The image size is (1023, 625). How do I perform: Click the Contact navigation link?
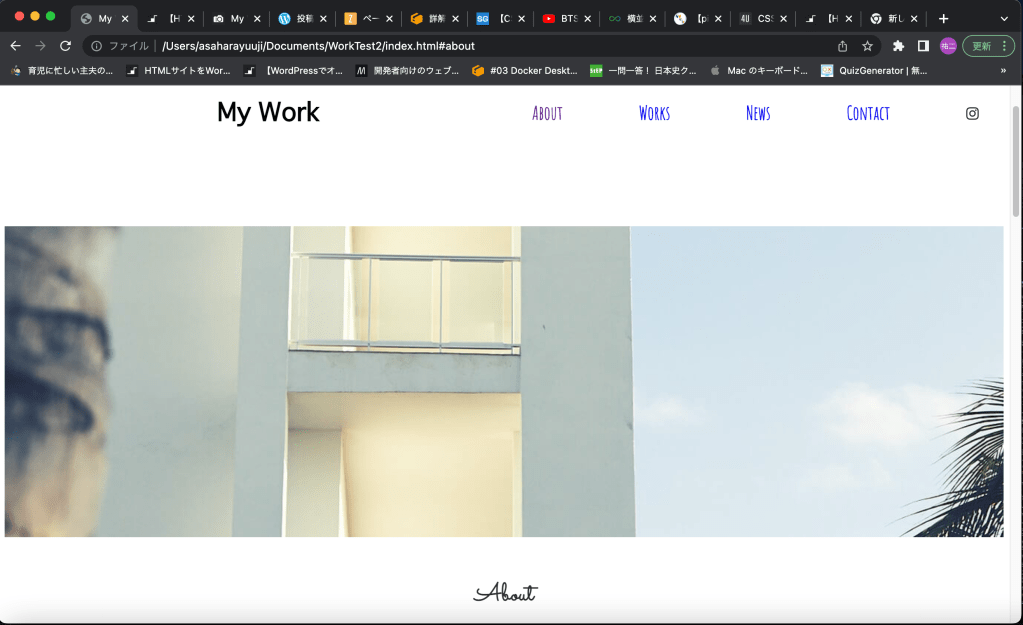[x=867, y=113]
